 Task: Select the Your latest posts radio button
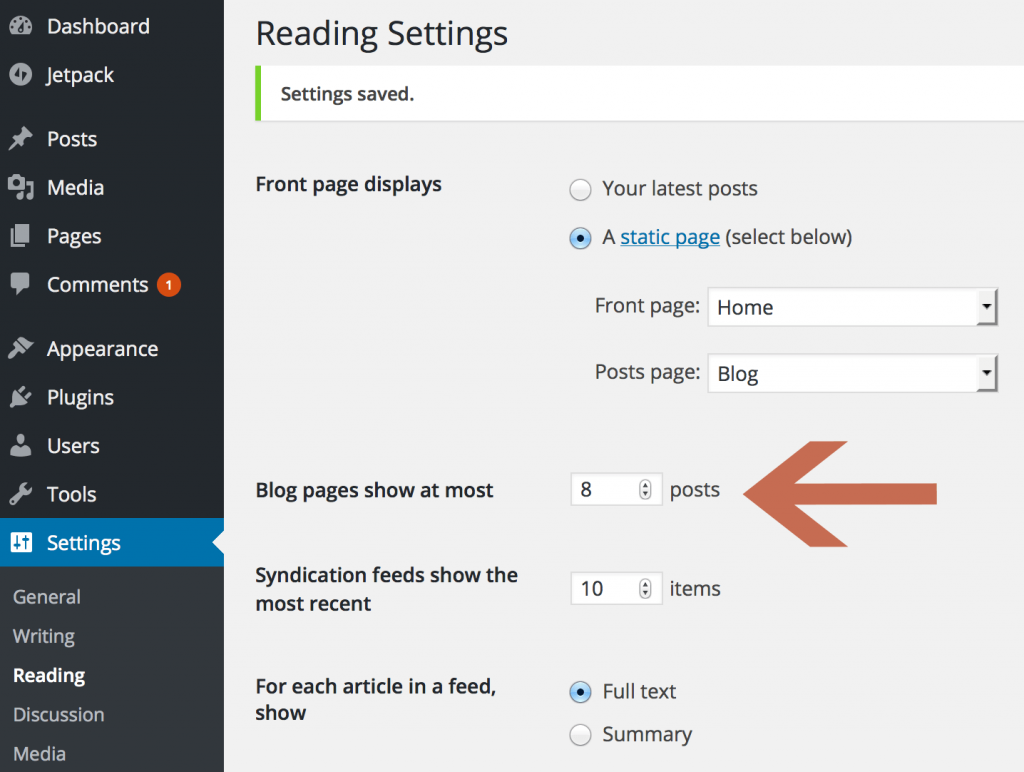tap(580, 189)
